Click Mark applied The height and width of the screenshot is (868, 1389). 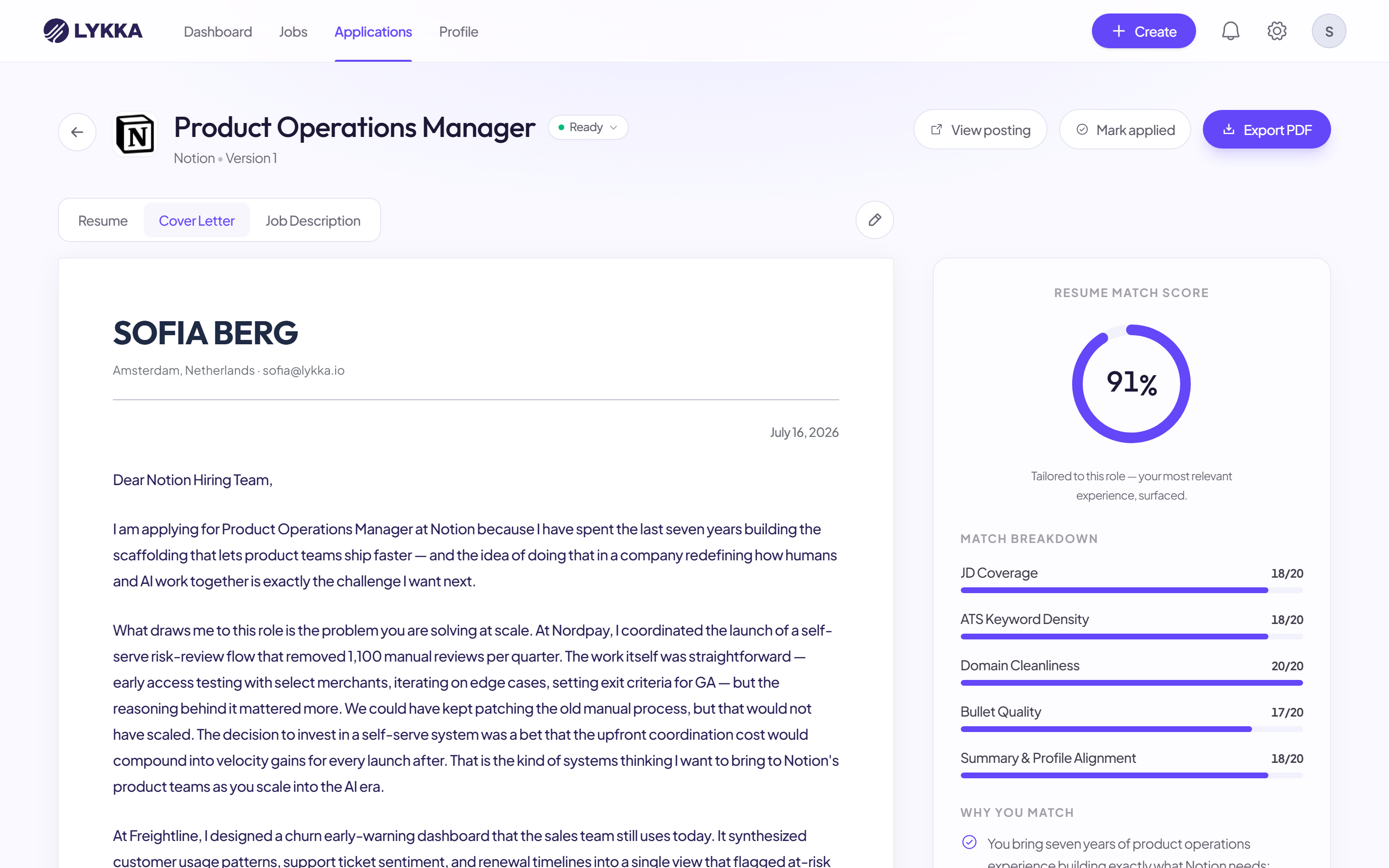(1125, 130)
